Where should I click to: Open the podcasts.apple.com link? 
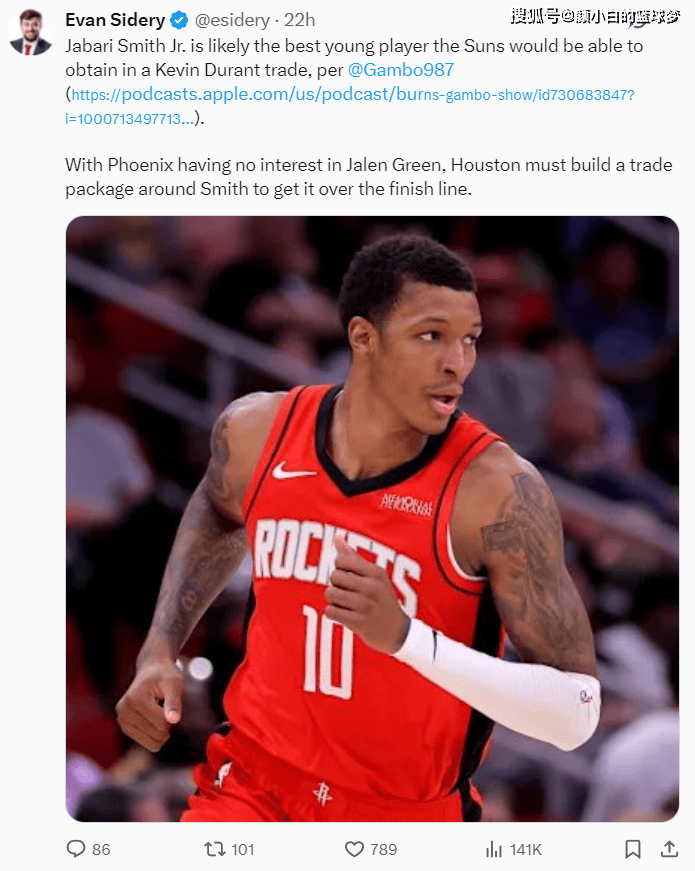point(349,106)
